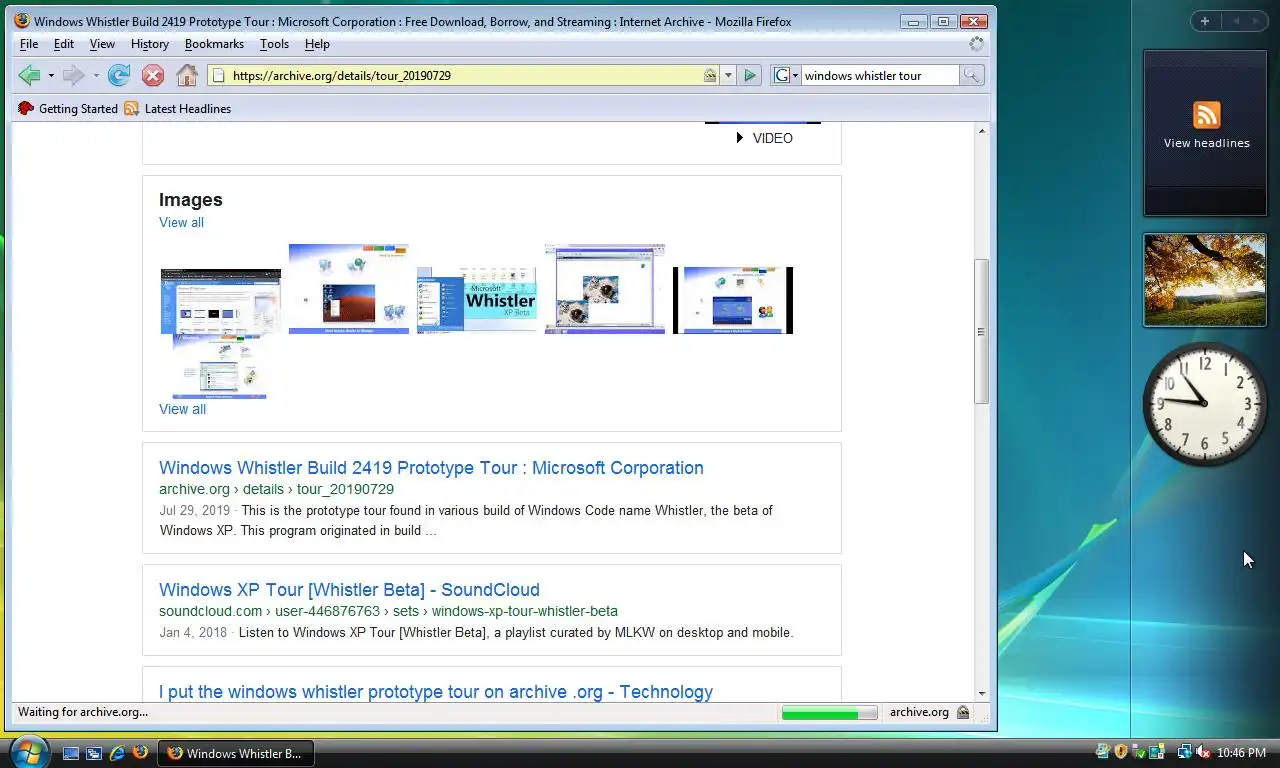
Task: Open the Windows Start orb
Action: pyautogui.click(x=27, y=751)
